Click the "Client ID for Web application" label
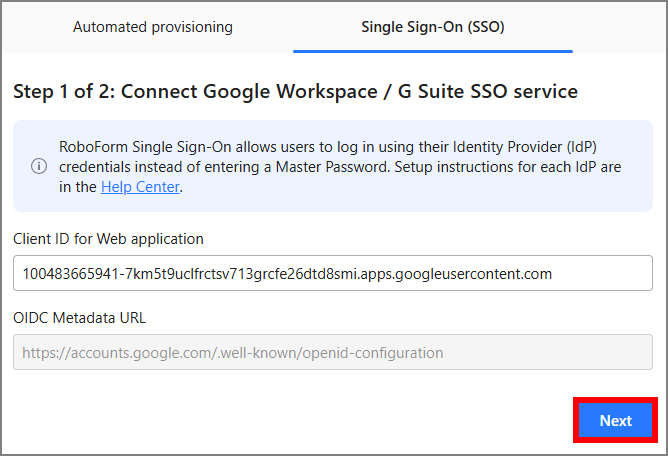 tap(108, 238)
